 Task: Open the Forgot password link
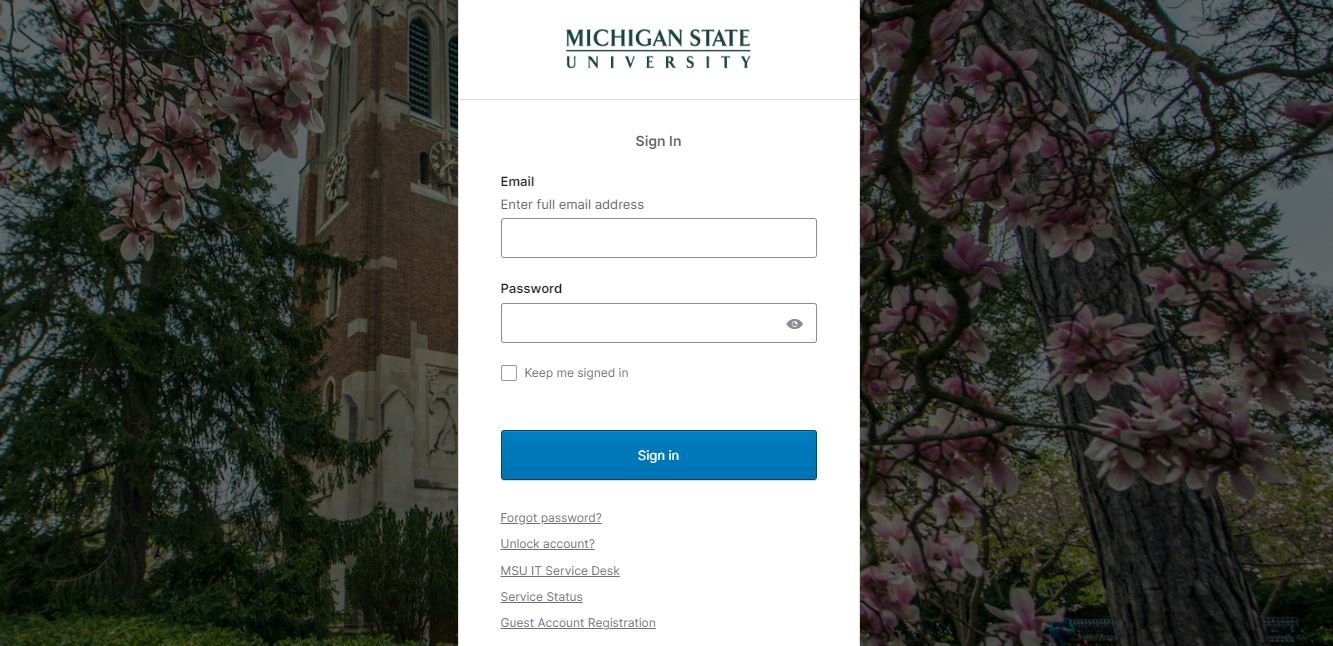point(550,517)
